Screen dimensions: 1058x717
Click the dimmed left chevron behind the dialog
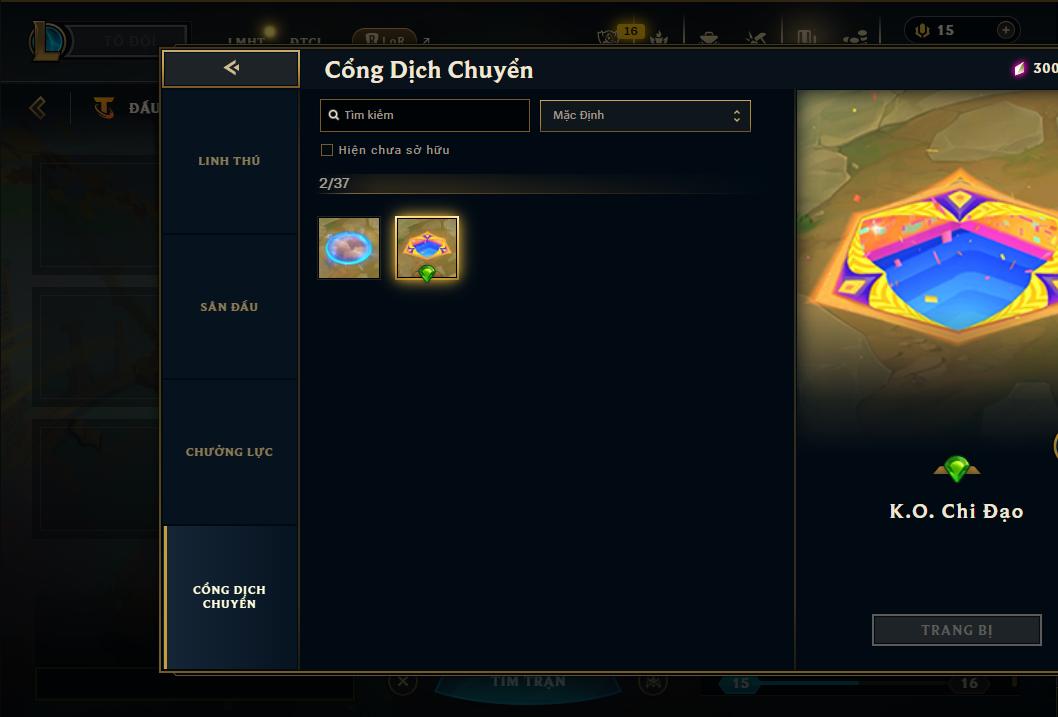click(38, 107)
